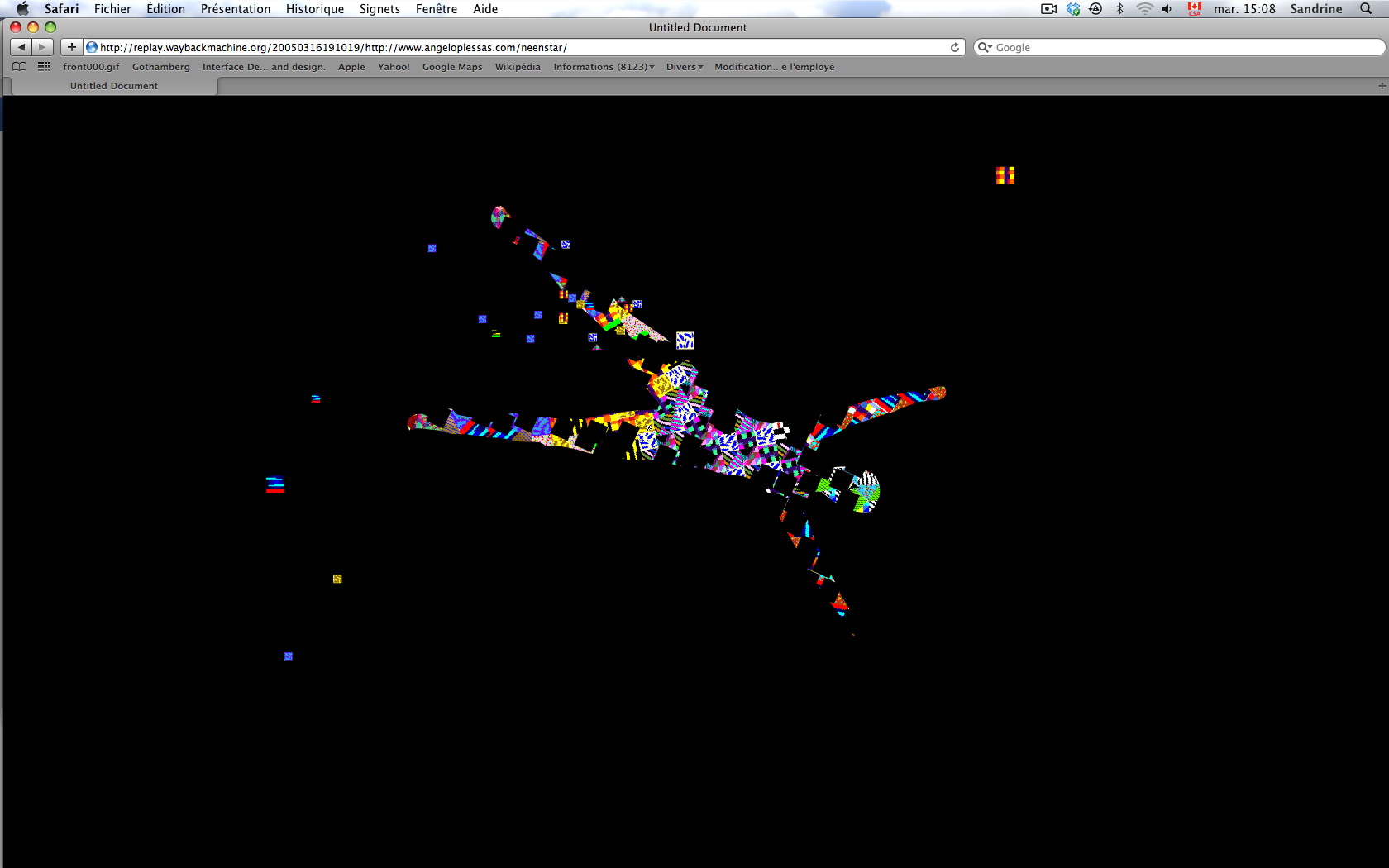This screenshot has height=868, width=1389.
Task: Open the Bluetooth status menu
Action: click(x=1120, y=9)
